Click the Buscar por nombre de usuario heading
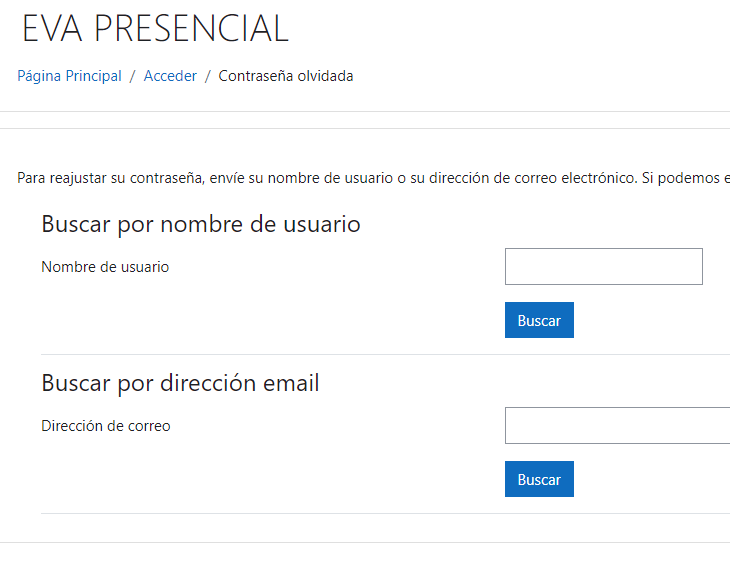The width and height of the screenshot is (730, 580). click(x=200, y=224)
